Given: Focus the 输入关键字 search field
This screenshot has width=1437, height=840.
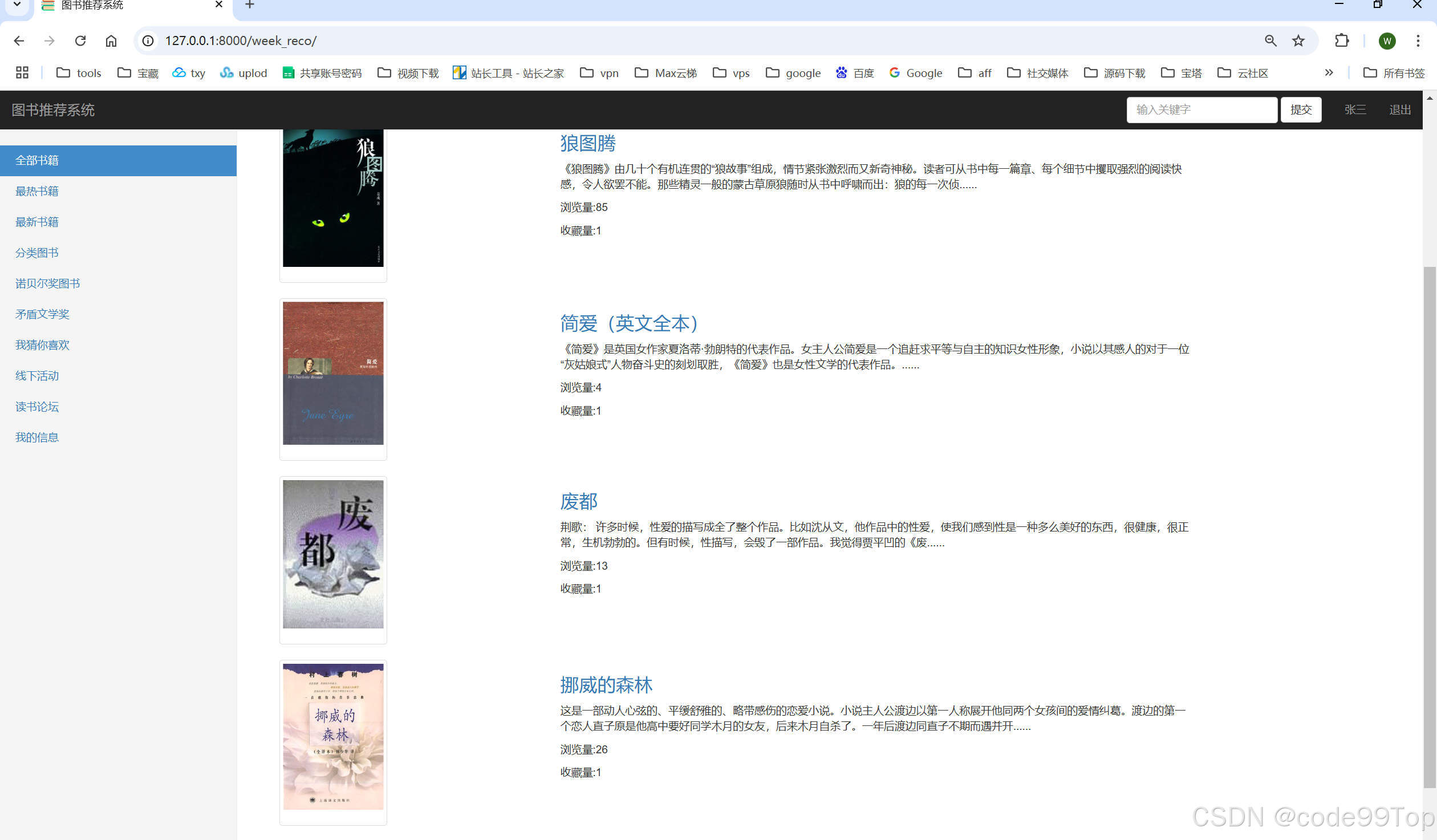Looking at the screenshot, I should (x=1201, y=109).
